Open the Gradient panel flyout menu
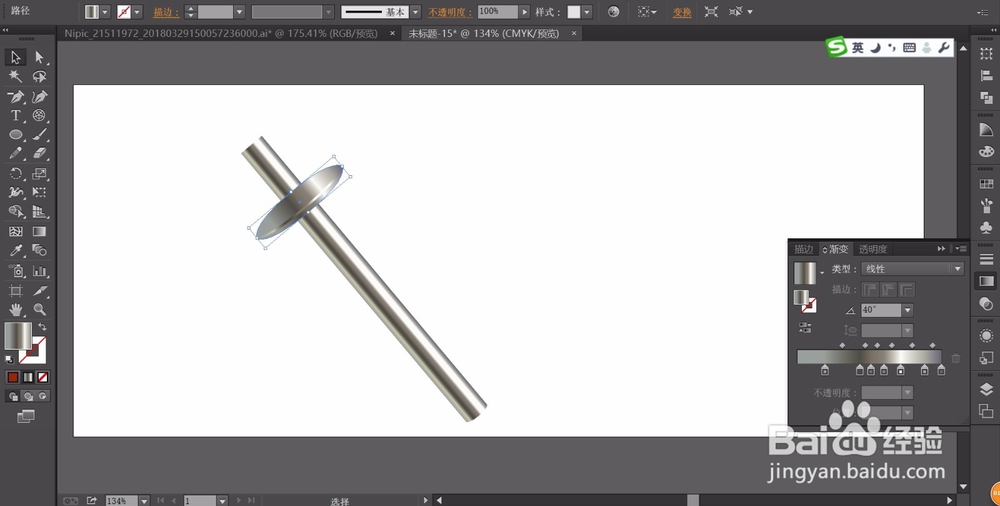The height and width of the screenshot is (506, 1000). [960, 249]
